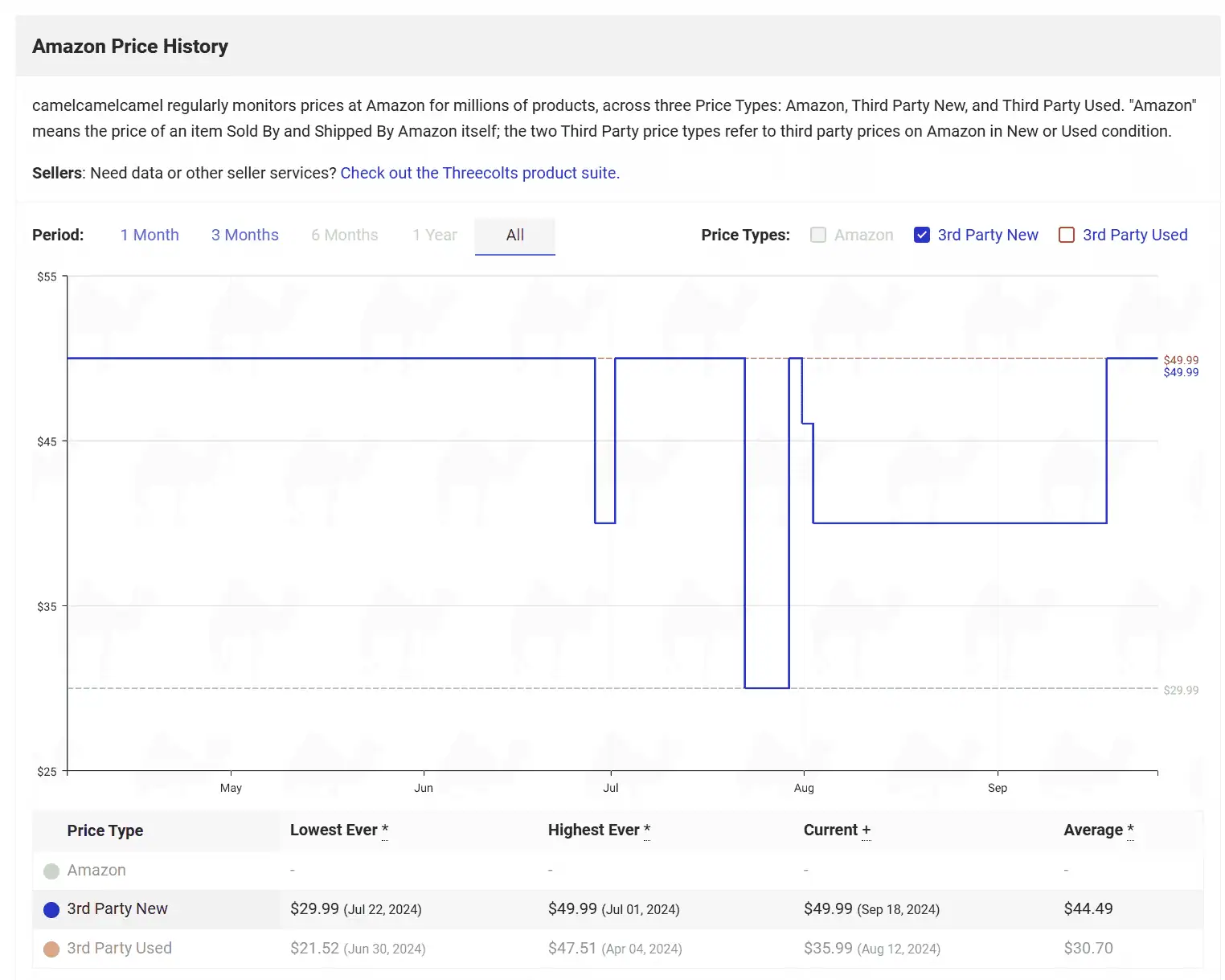Click the blue 3rd Party New color dot
This screenshot has width=1225, height=980.
pos(51,909)
